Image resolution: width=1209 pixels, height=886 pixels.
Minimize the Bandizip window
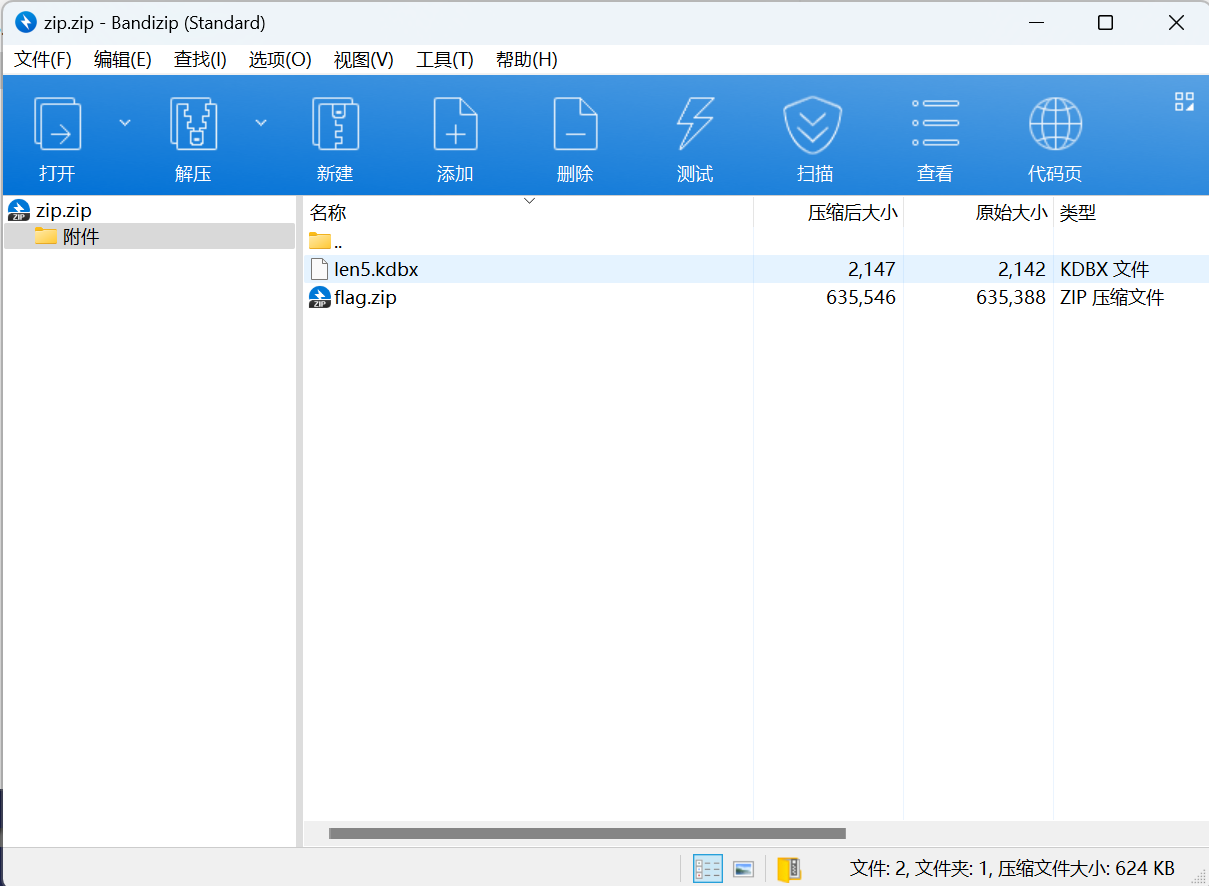(1036, 22)
